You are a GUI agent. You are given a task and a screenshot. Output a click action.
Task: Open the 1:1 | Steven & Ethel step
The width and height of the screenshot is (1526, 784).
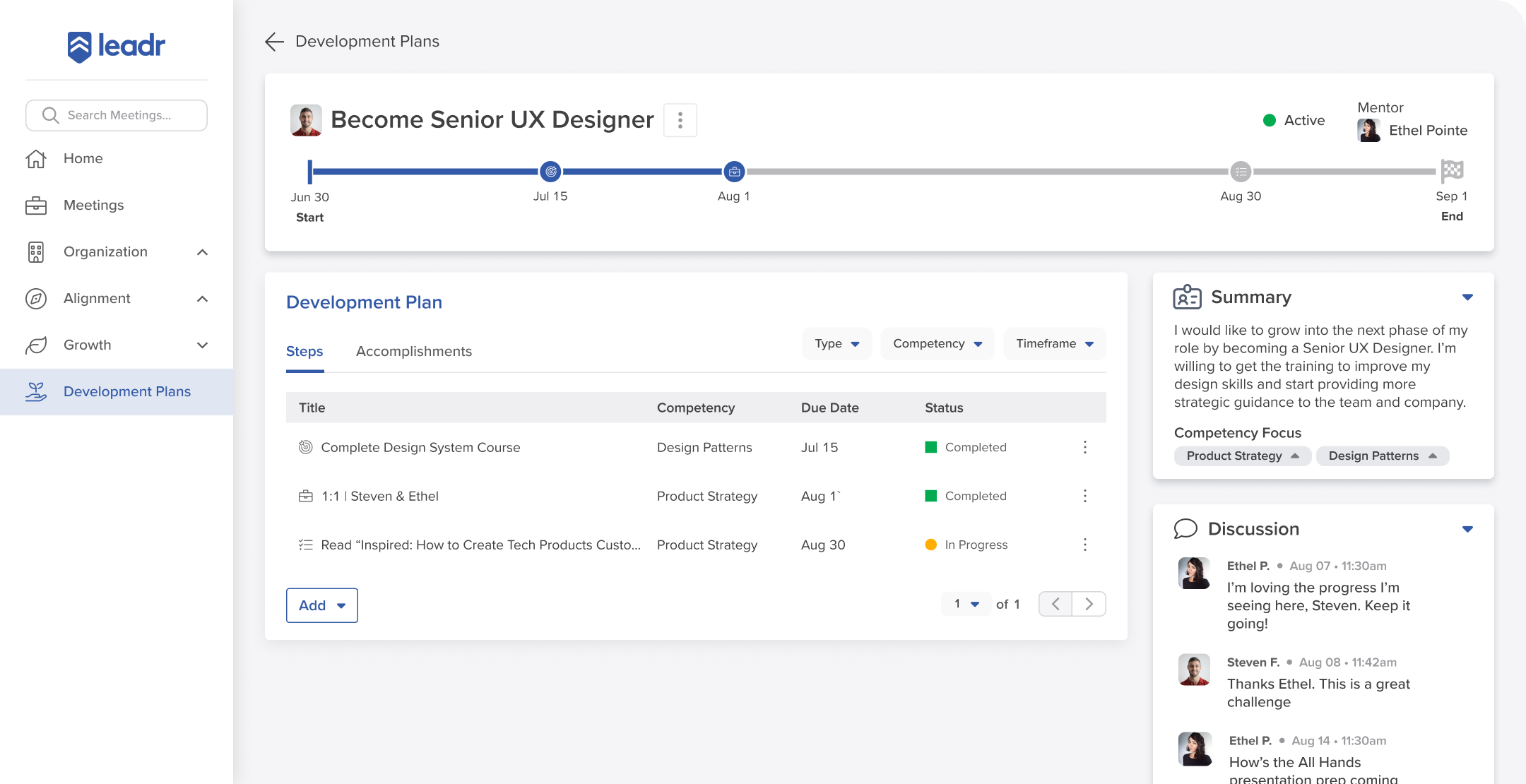pos(380,496)
